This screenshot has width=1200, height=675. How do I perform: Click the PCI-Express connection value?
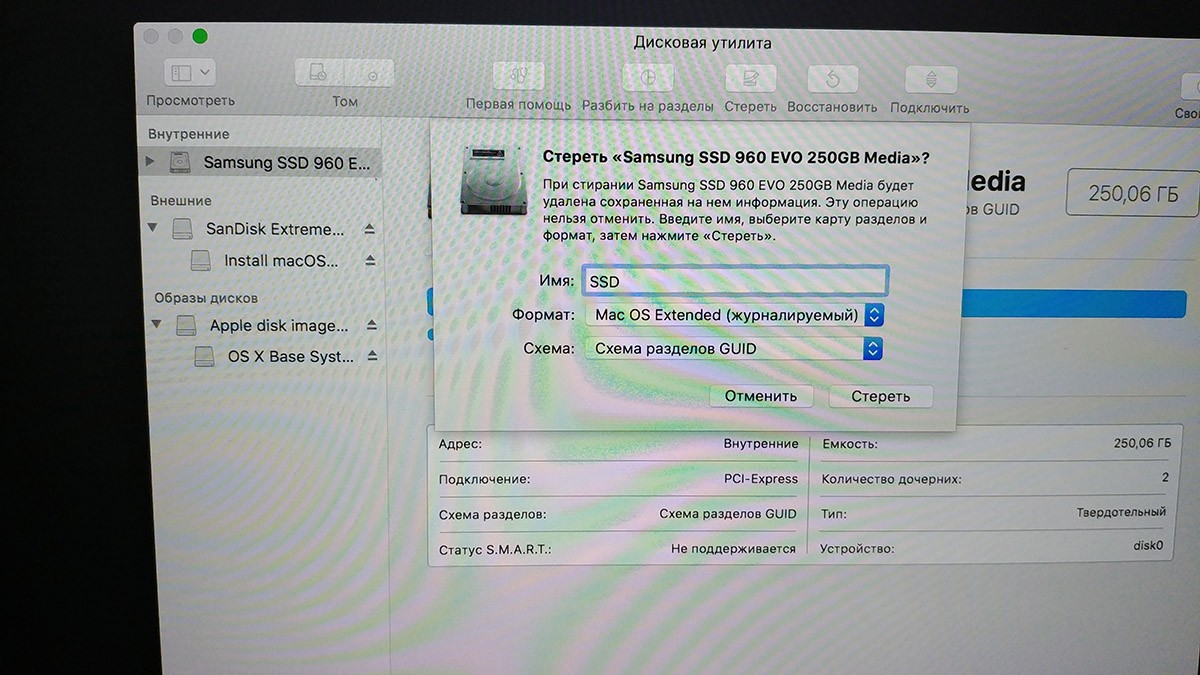coord(761,479)
